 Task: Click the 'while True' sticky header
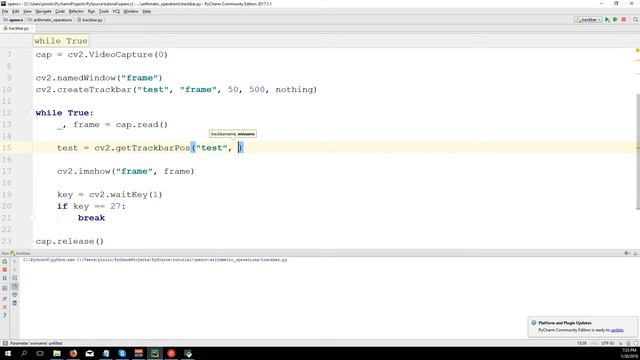coord(60,41)
